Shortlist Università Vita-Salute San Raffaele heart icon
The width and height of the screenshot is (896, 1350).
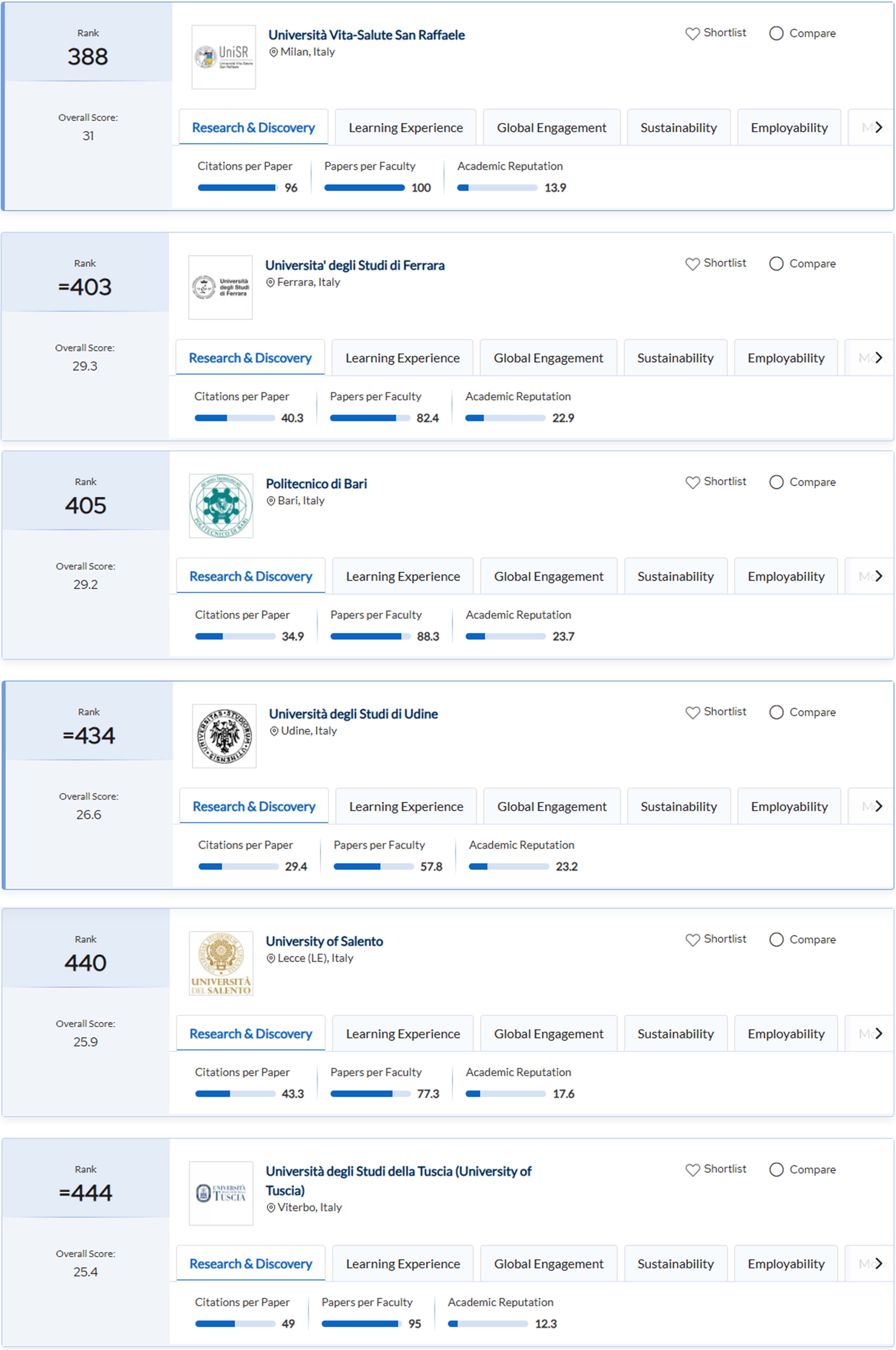click(x=692, y=34)
